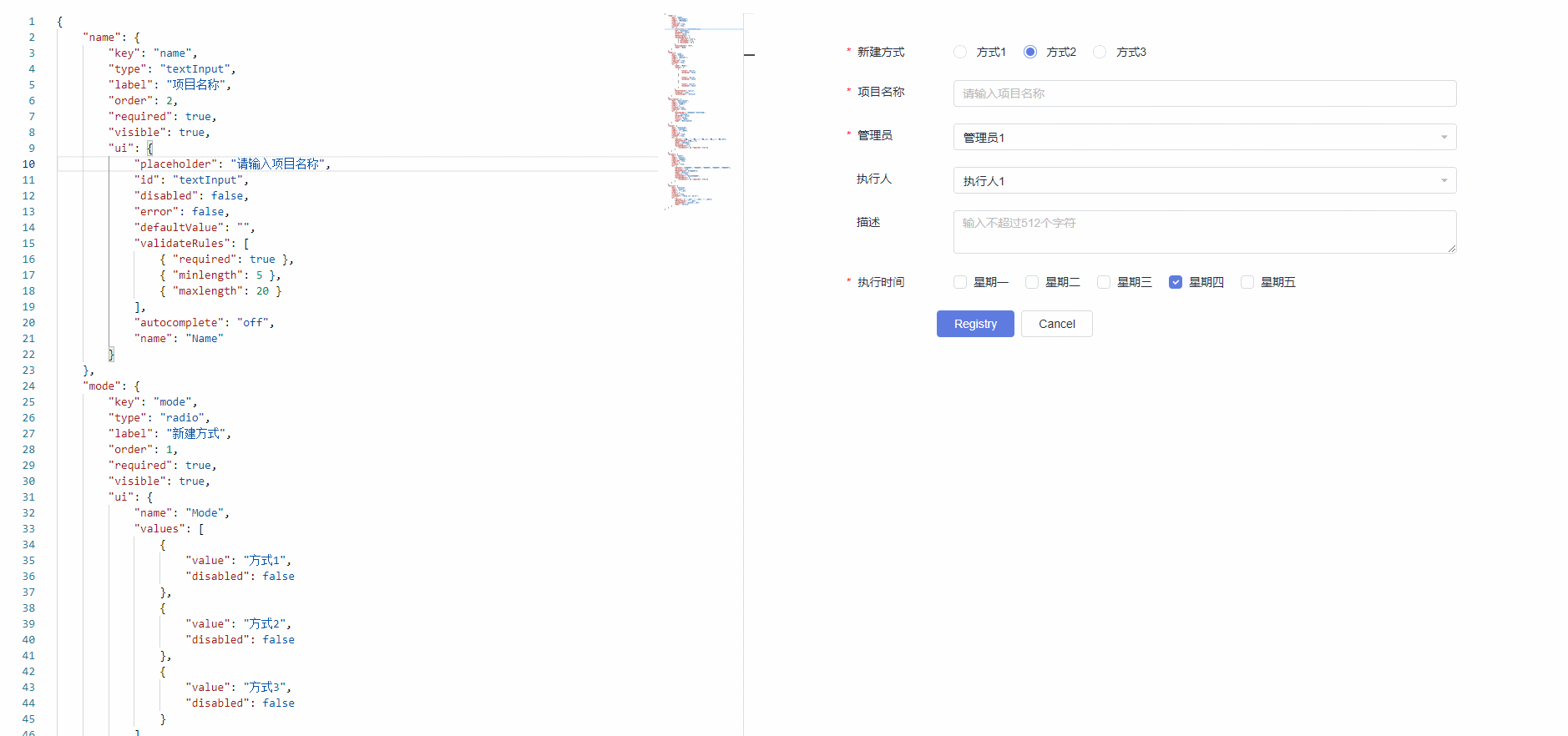Check the 星期五 checkbox
Screen dimensions: 1568x736
pos(1247,282)
